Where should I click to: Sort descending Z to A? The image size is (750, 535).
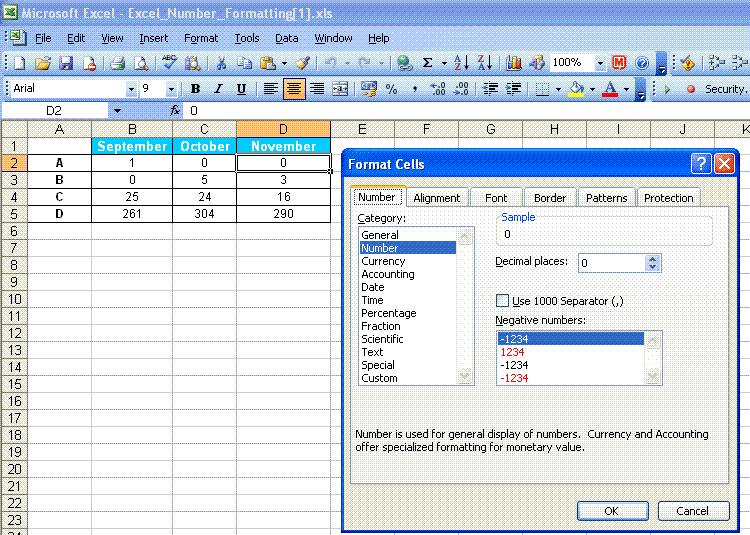[485, 63]
